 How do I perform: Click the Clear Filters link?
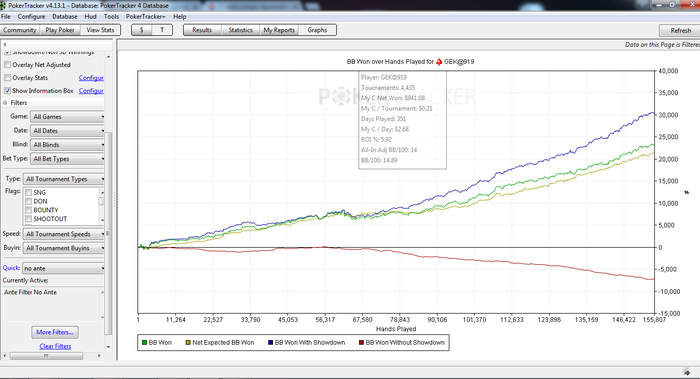pyautogui.click(x=55, y=346)
